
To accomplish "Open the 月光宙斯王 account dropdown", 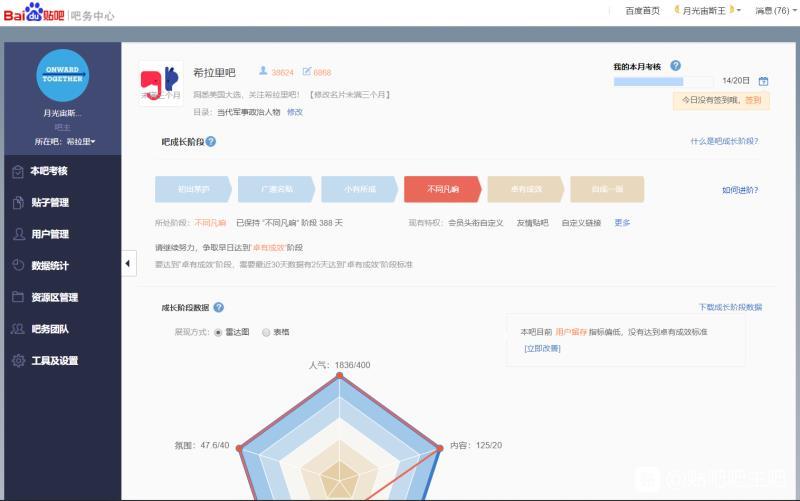I will 708,11.
